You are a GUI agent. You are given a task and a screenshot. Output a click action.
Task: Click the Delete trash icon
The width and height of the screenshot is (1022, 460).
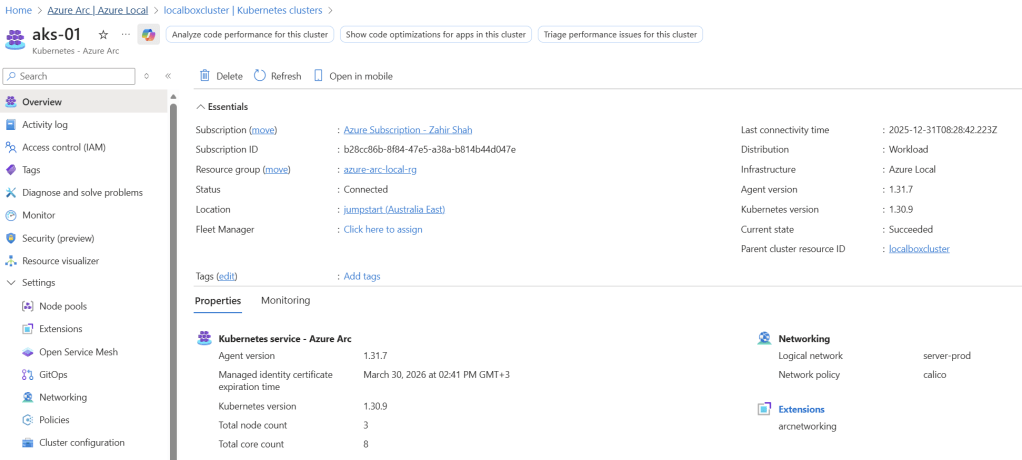point(205,76)
